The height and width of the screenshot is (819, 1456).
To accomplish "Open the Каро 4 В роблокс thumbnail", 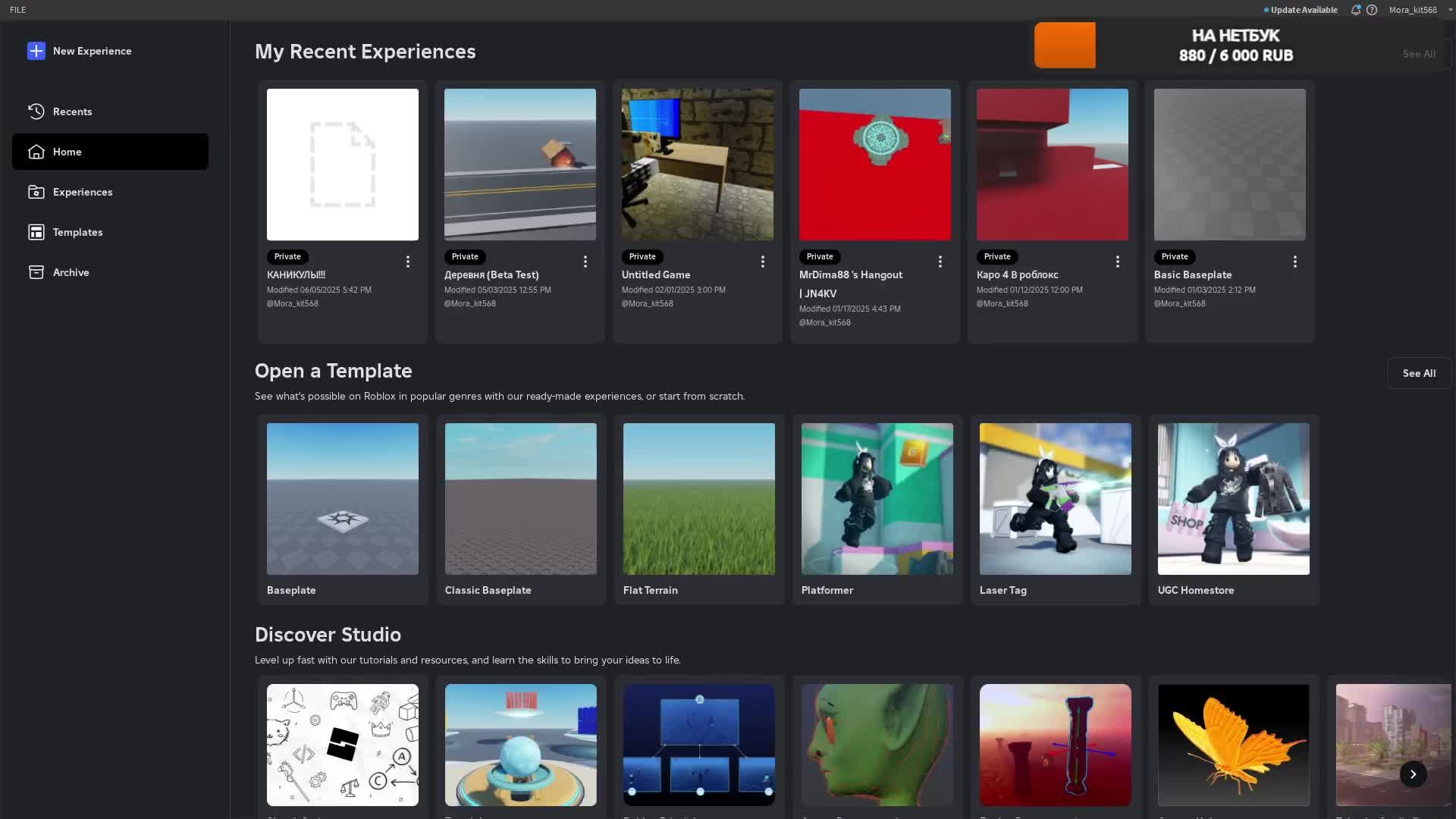I will tap(1053, 165).
